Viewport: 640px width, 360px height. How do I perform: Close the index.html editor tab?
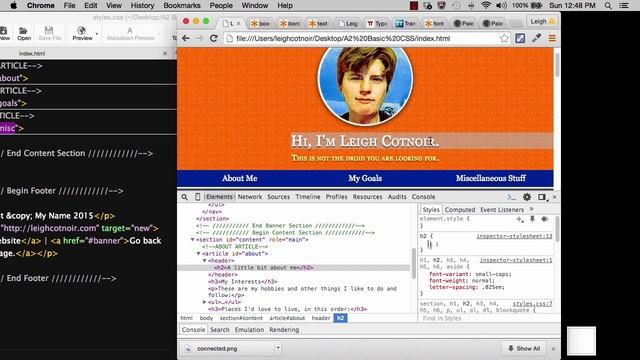pos(165,53)
